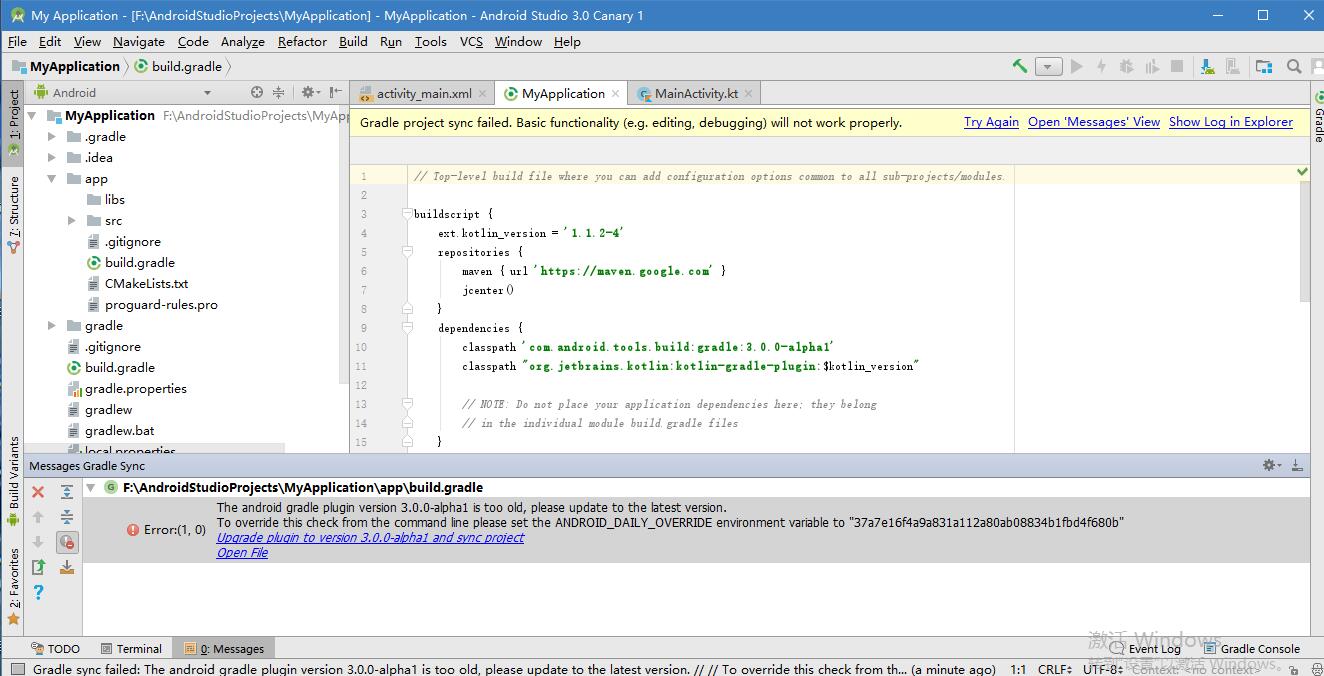Open the TODO tool window
This screenshot has height=676, width=1324.
tap(56, 648)
